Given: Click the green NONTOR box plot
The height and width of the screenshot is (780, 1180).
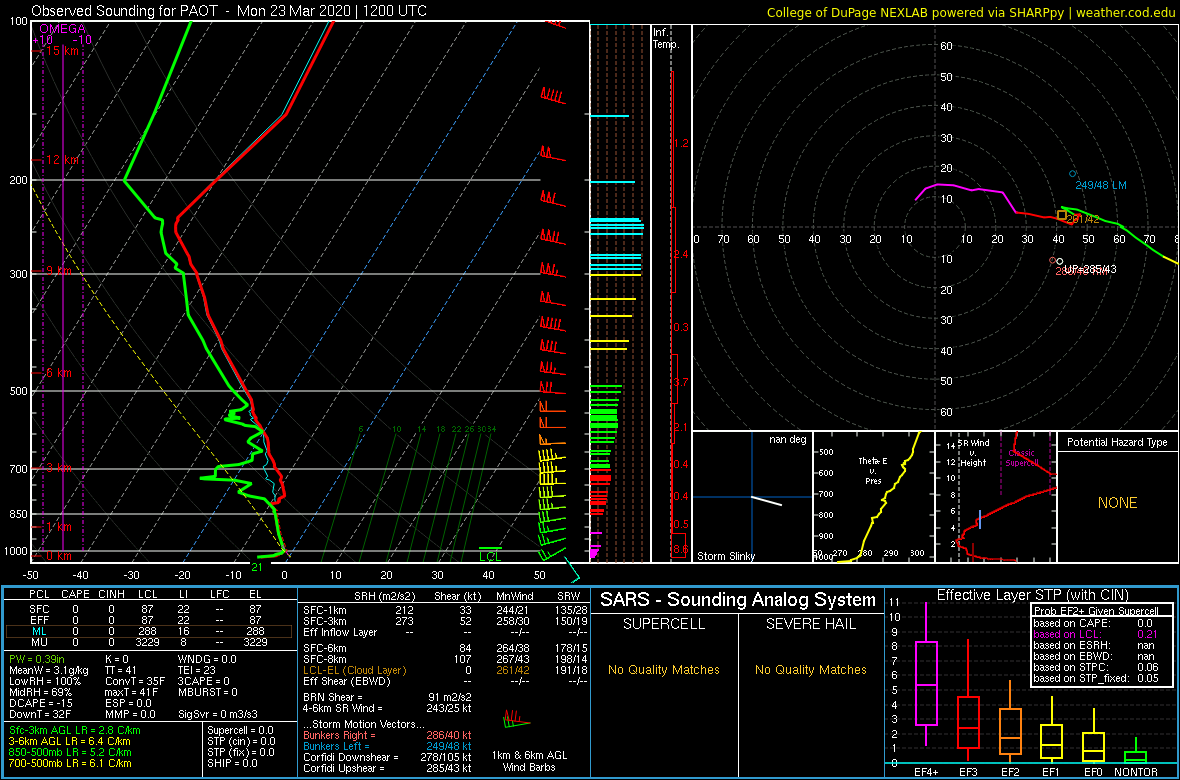Looking at the screenshot, I should (x=1136, y=757).
